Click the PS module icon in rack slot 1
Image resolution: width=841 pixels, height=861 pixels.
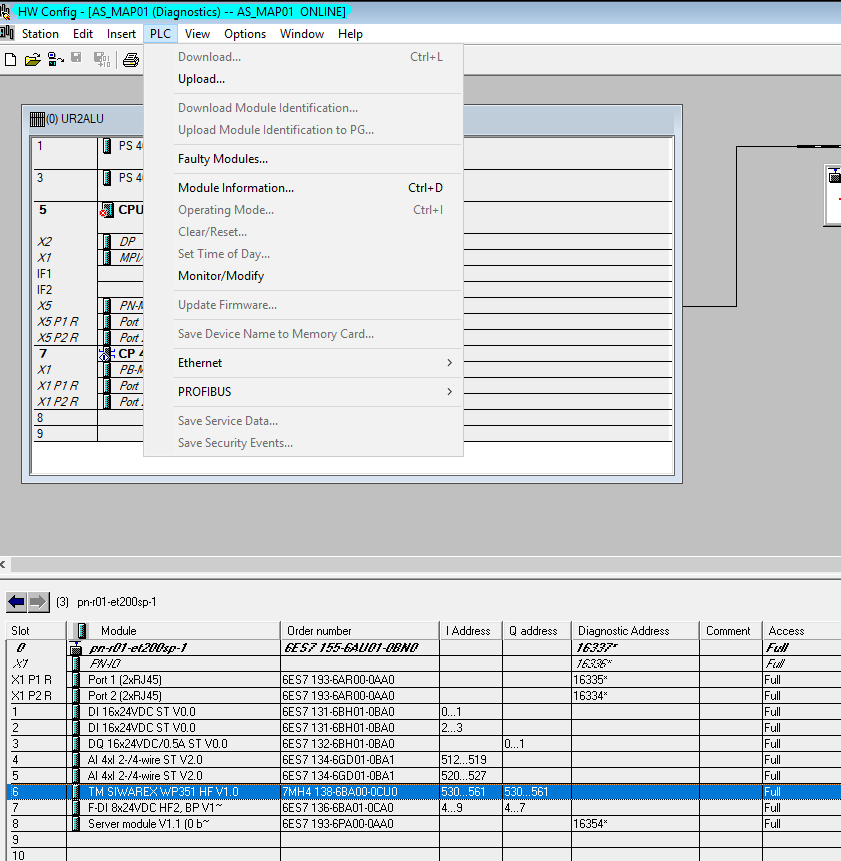[107, 146]
